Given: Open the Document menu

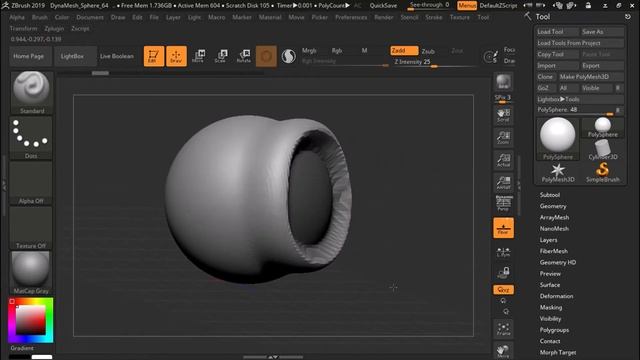Looking at the screenshot, I should click(90, 18).
